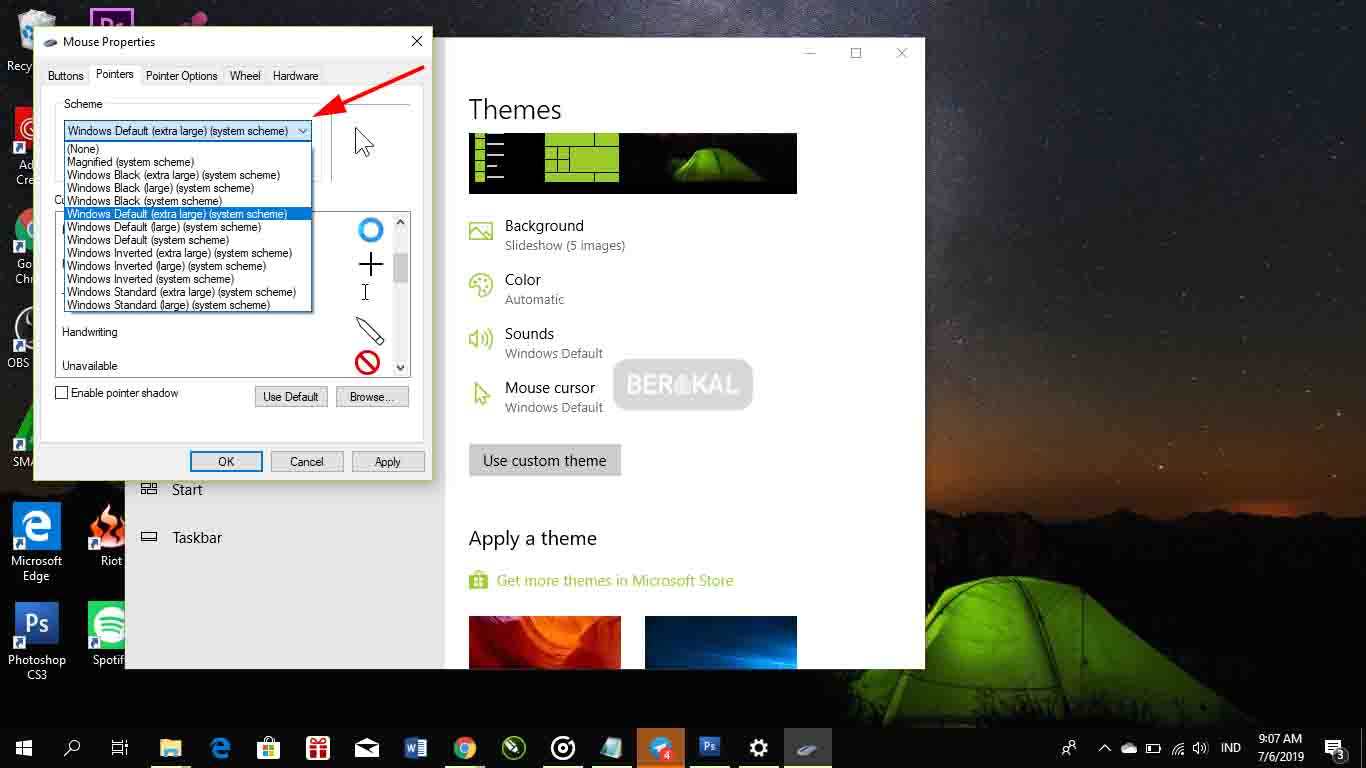1366x768 pixels.
Task: Open Task View on taskbar
Action: coord(120,748)
